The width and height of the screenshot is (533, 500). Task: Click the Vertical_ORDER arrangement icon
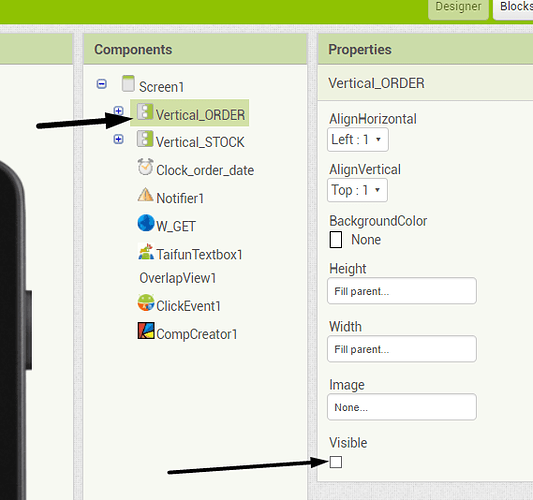click(145, 111)
